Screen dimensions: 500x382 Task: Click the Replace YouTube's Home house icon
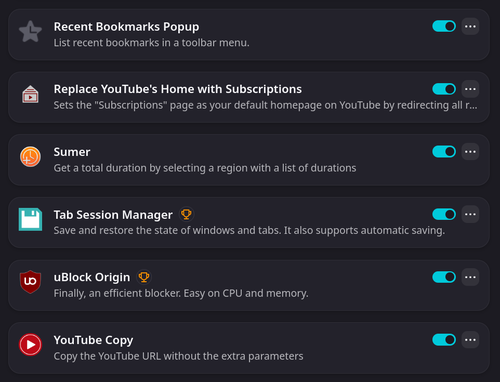[30, 94]
